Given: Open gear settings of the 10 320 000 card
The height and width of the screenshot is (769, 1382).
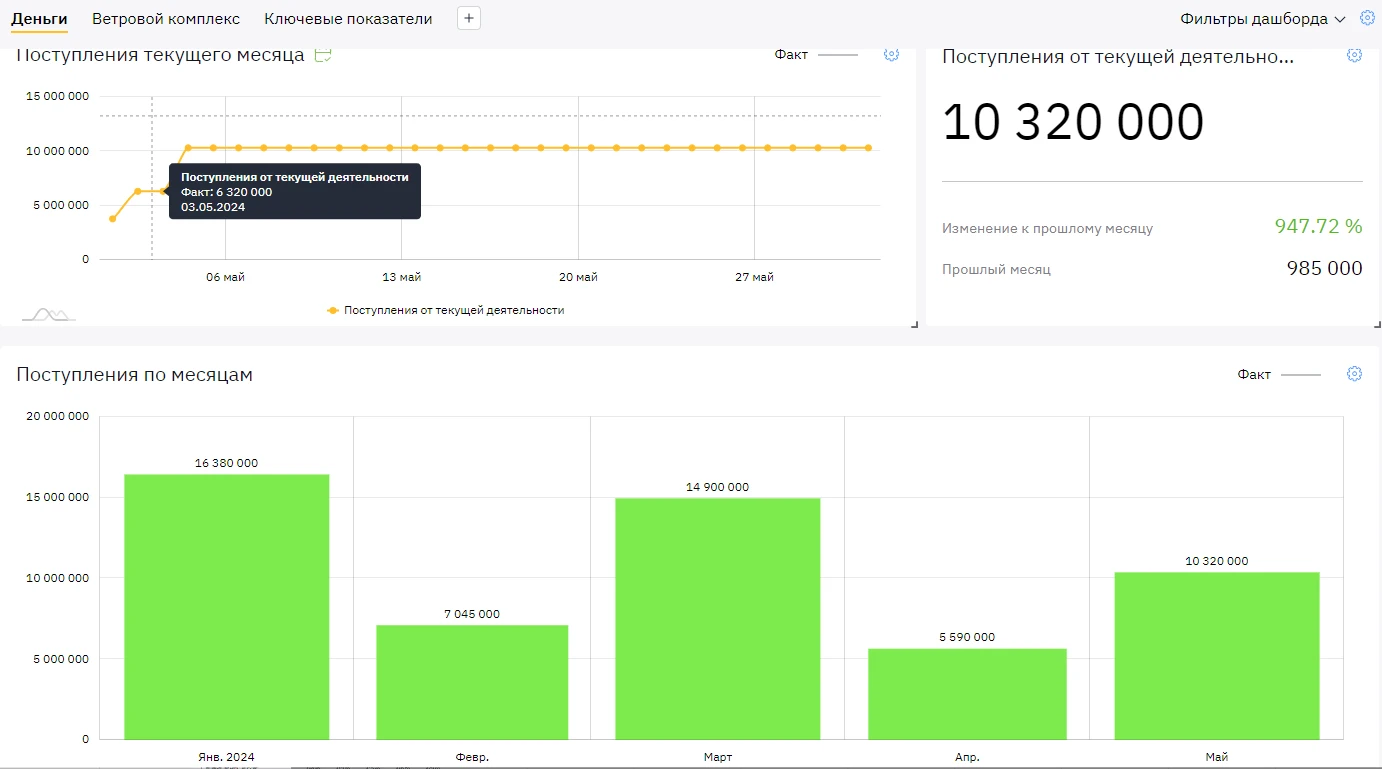Looking at the screenshot, I should [1355, 55].
